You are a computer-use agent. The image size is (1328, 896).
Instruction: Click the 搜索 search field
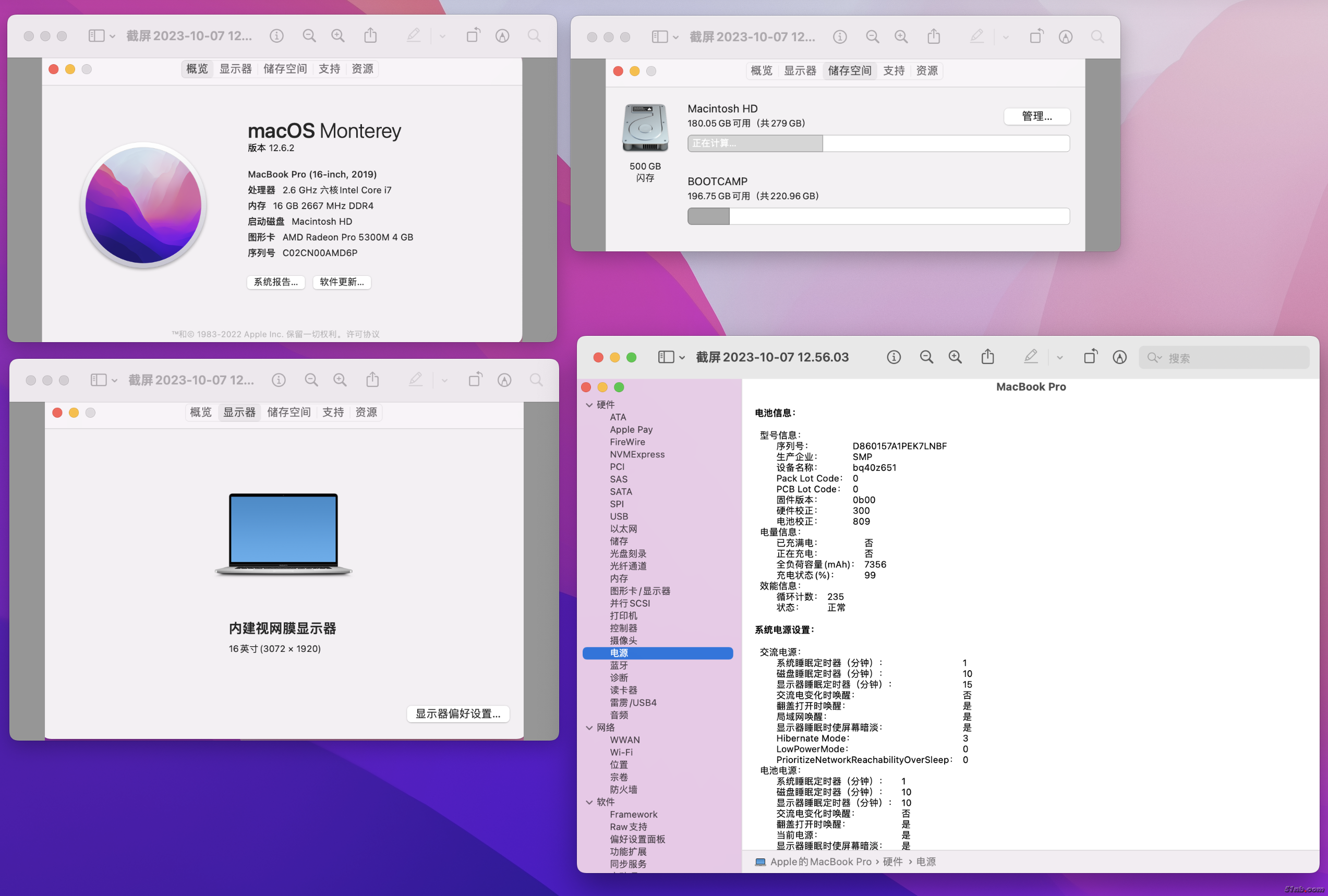coord(1228,358)
